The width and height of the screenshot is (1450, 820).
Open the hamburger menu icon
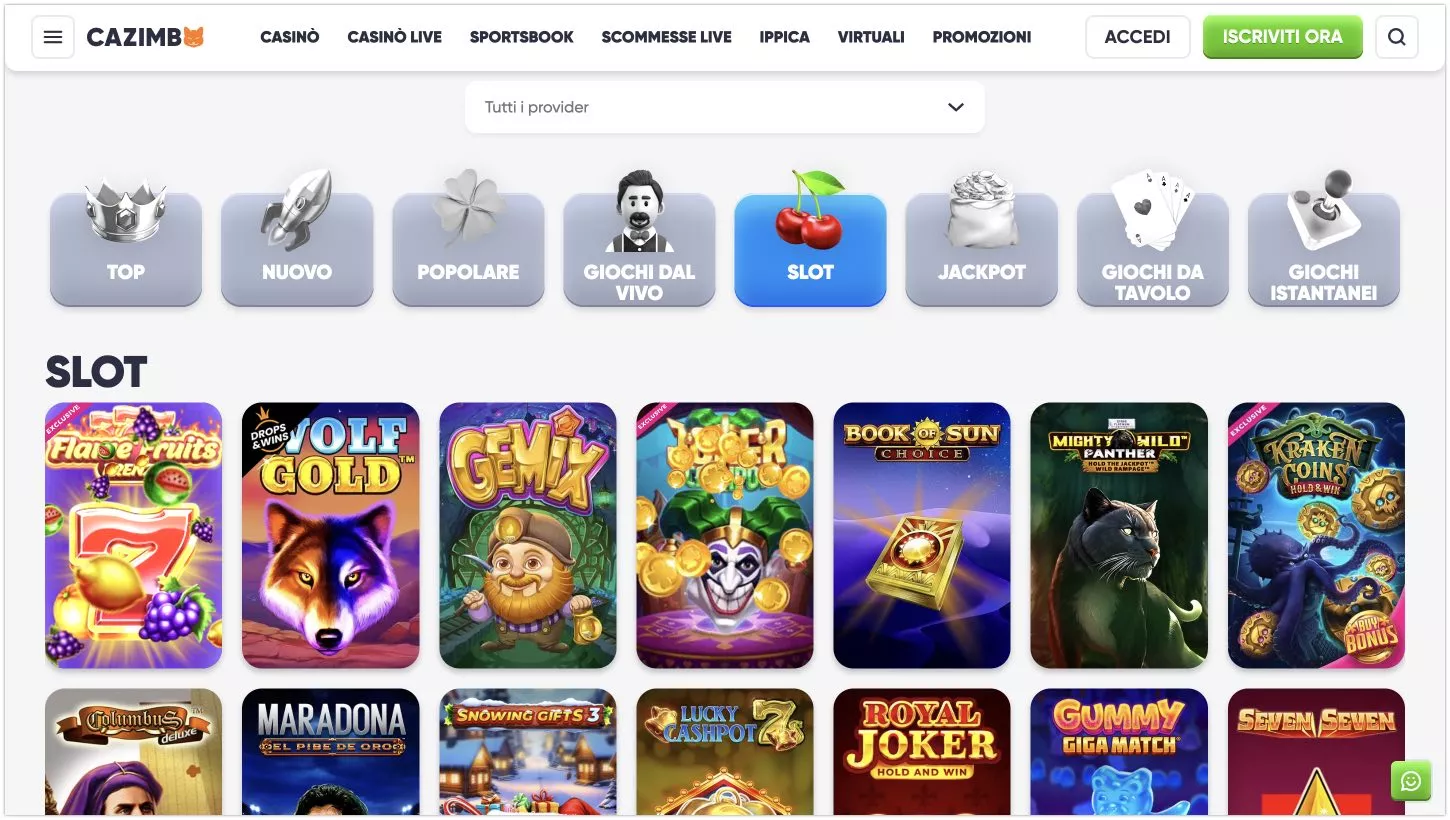[x=53, y=37]
